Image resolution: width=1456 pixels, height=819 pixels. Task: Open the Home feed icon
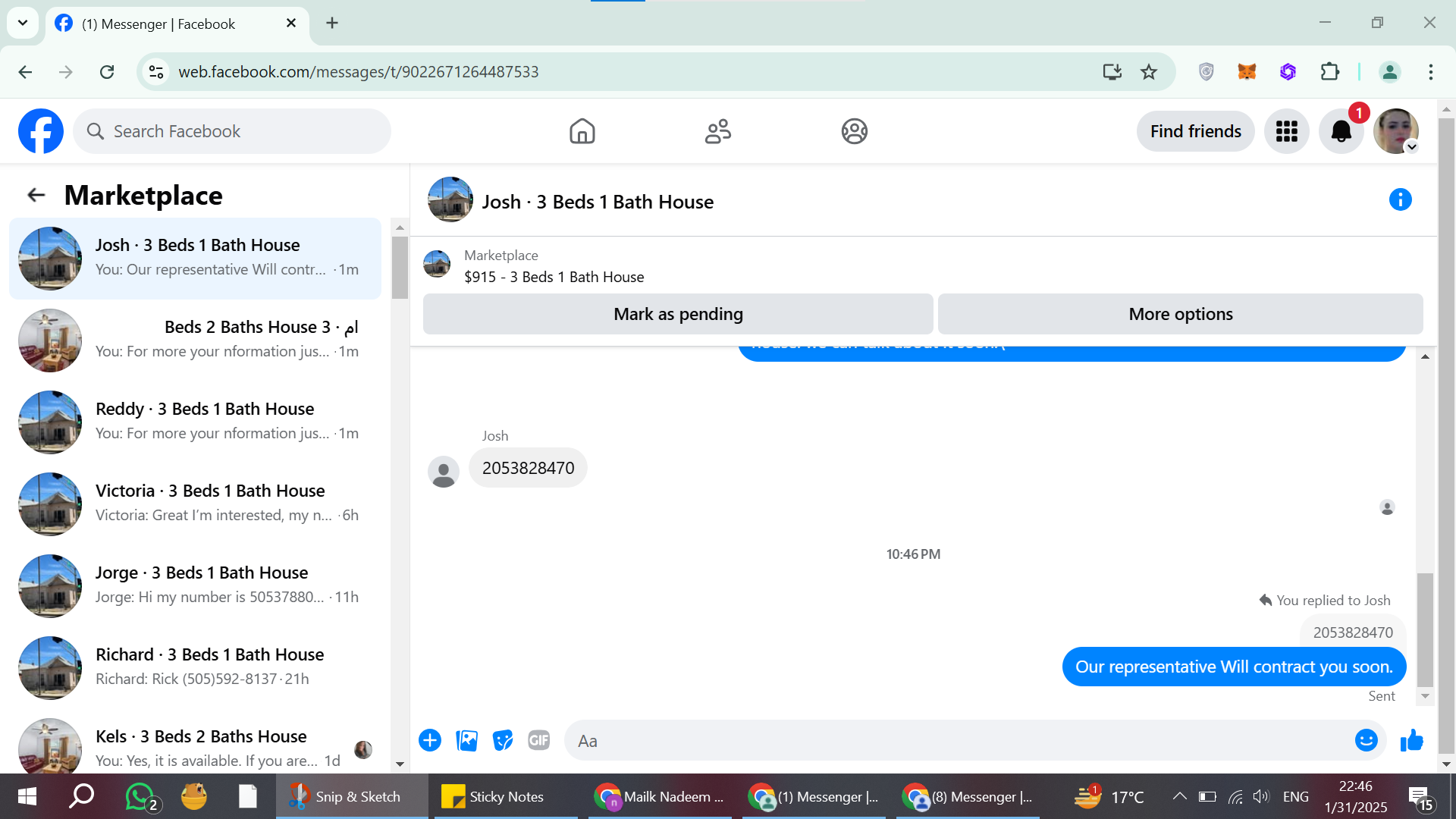tap(582, 131)
